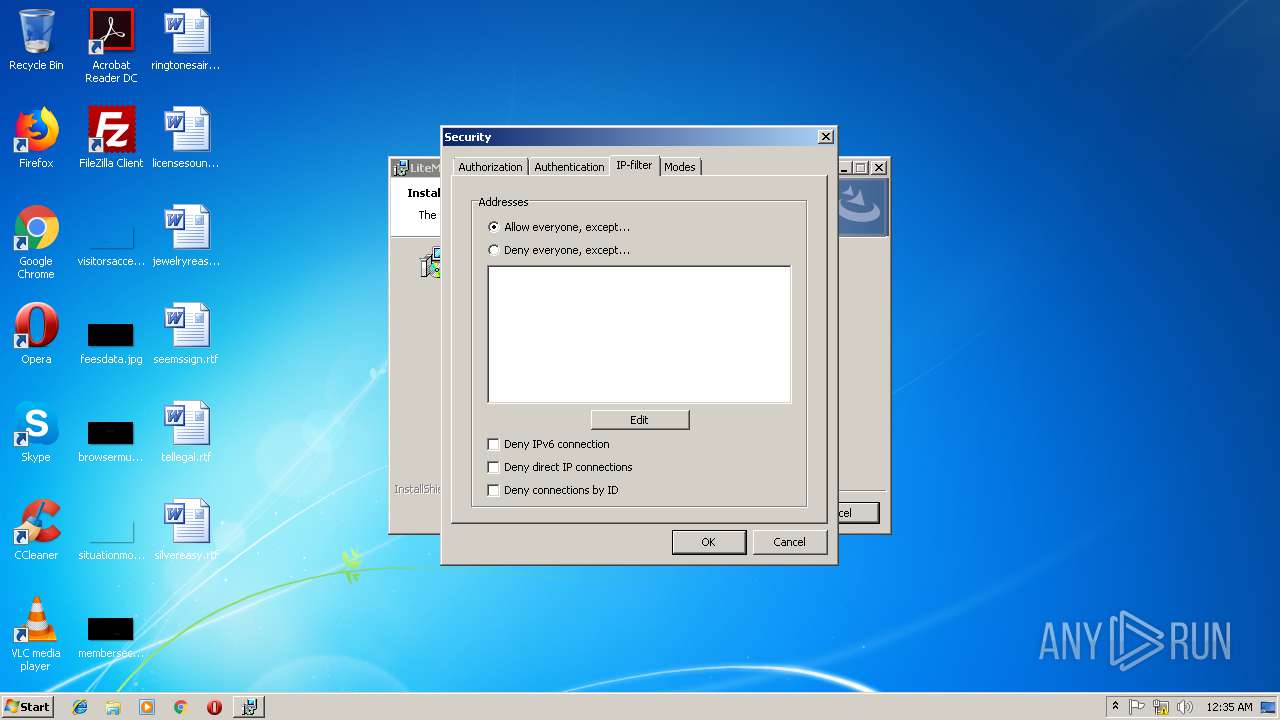
Task: Close the installer window behind
Action: tap(878, 168)
